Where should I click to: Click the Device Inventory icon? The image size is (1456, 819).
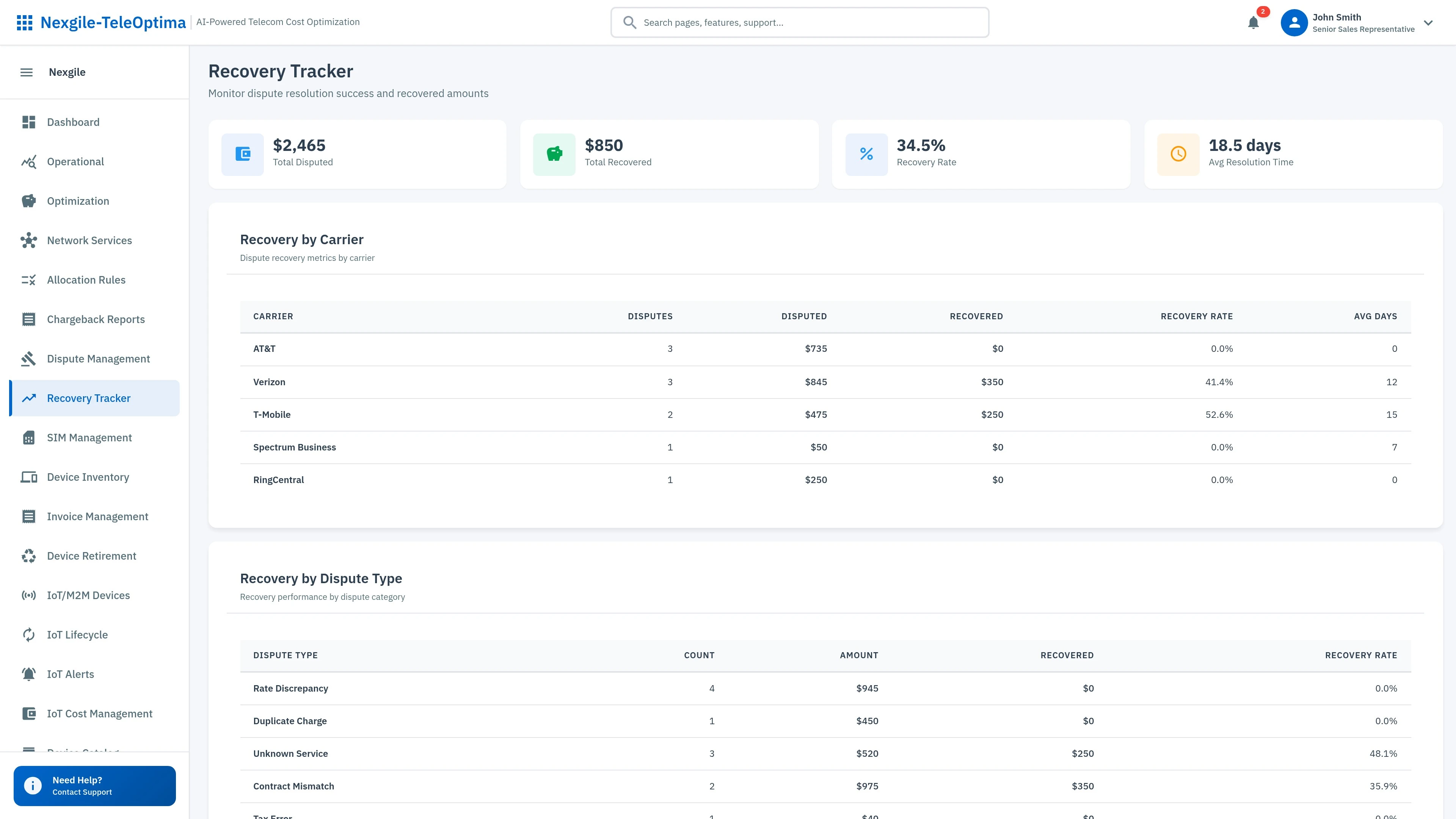[29, 477]
